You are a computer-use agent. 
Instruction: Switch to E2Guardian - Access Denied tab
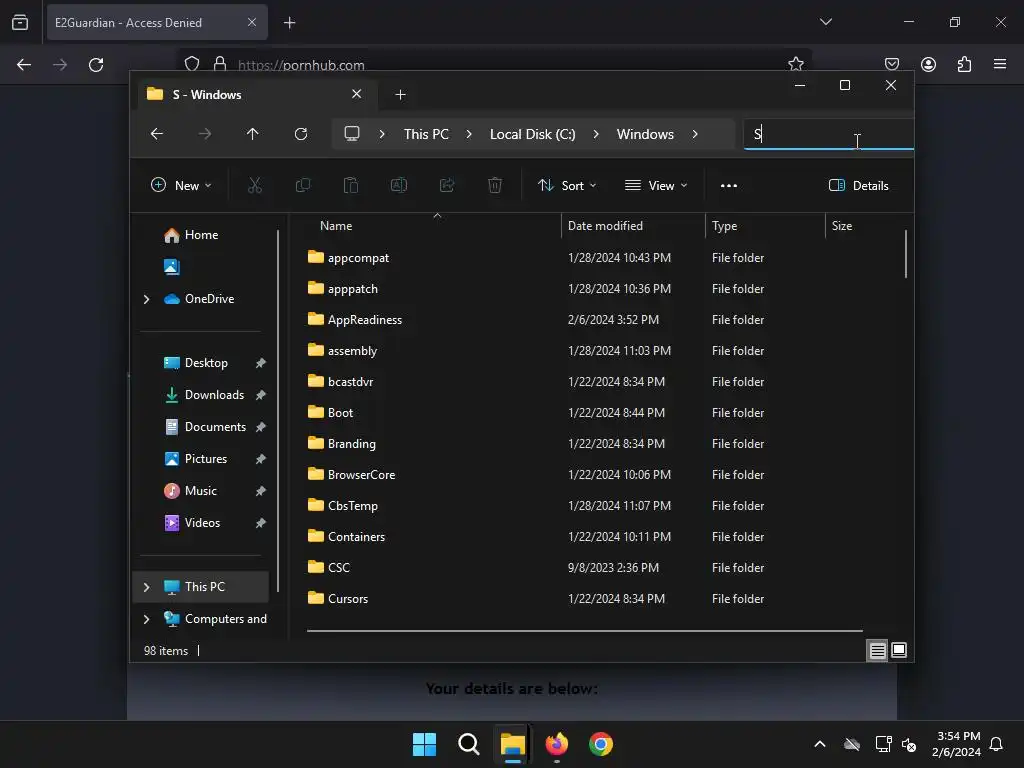[x=157, y=22]
